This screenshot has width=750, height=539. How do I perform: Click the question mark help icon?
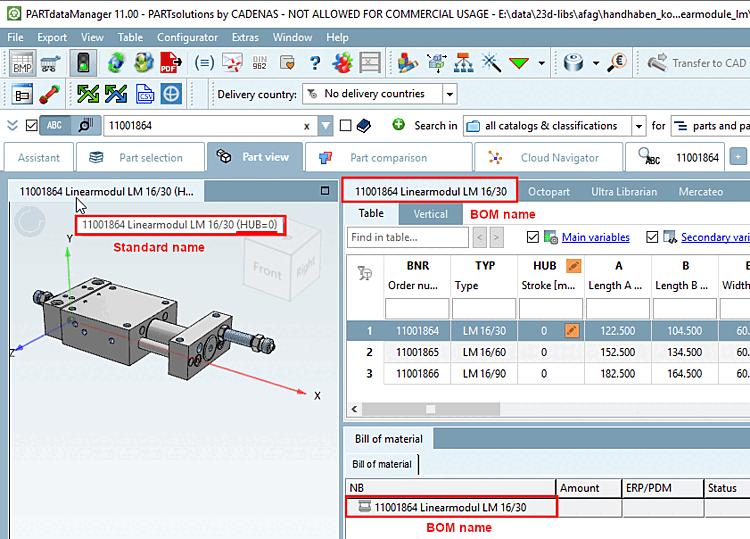coord(315,63)
